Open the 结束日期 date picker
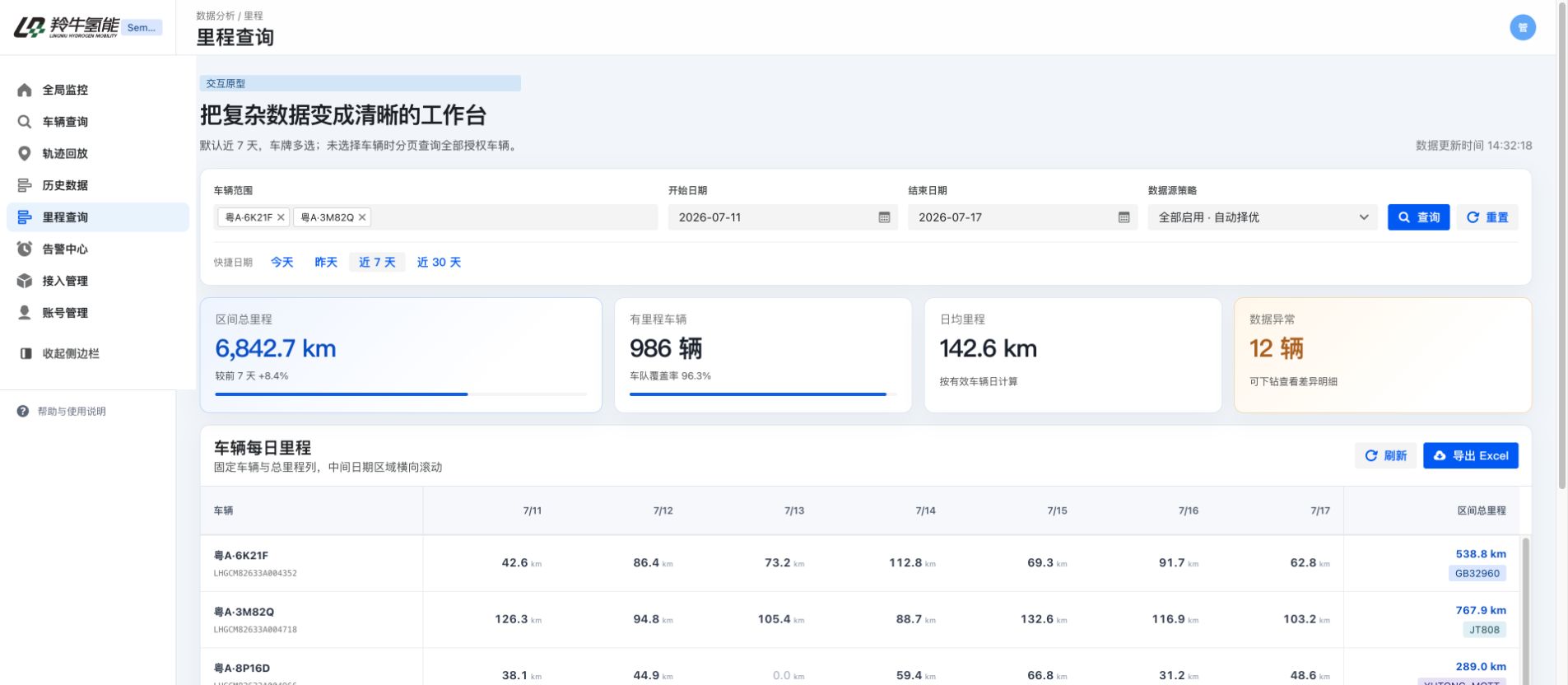This screenshot has width=1568, height=685. pos(1022,217)
